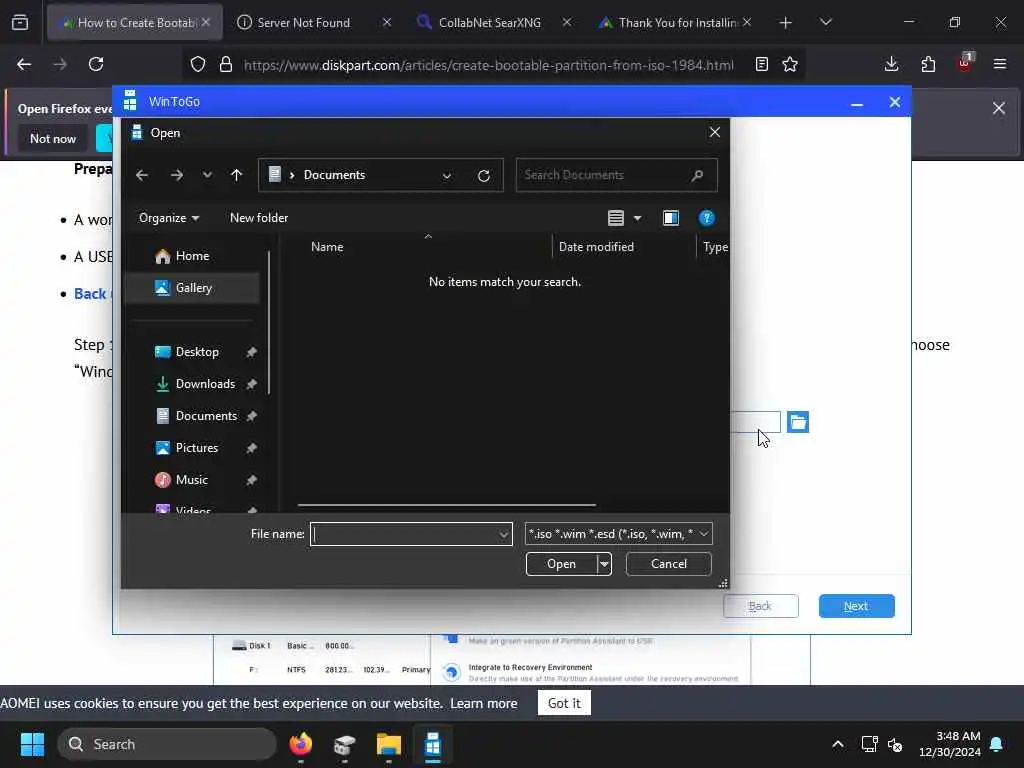Change the file view layout icon
Screen dimensions: 1024x768
(616, 218)
